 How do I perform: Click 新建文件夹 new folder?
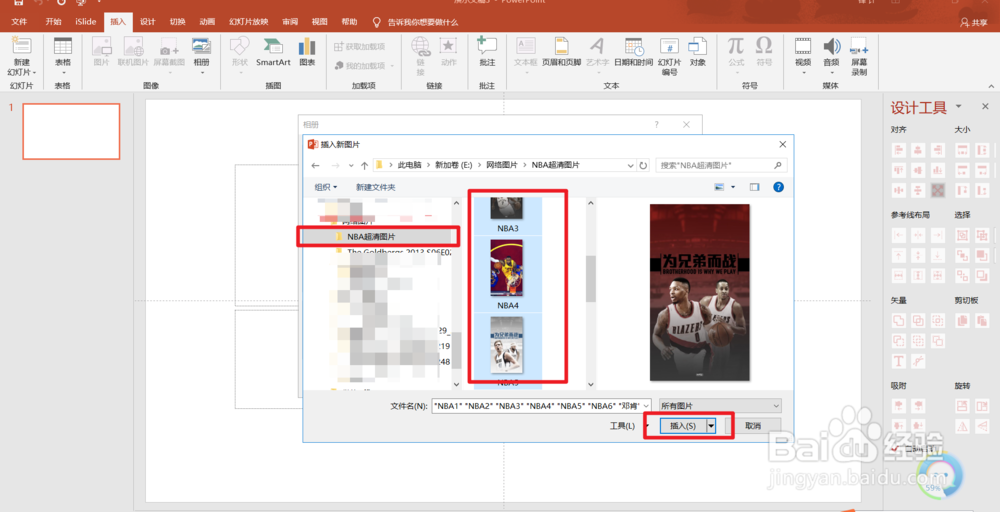[376, 187]
